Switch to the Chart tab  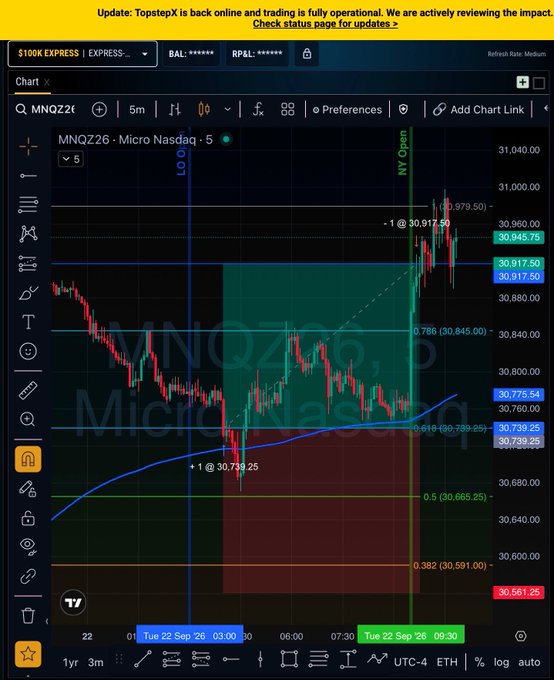[27, 82]
